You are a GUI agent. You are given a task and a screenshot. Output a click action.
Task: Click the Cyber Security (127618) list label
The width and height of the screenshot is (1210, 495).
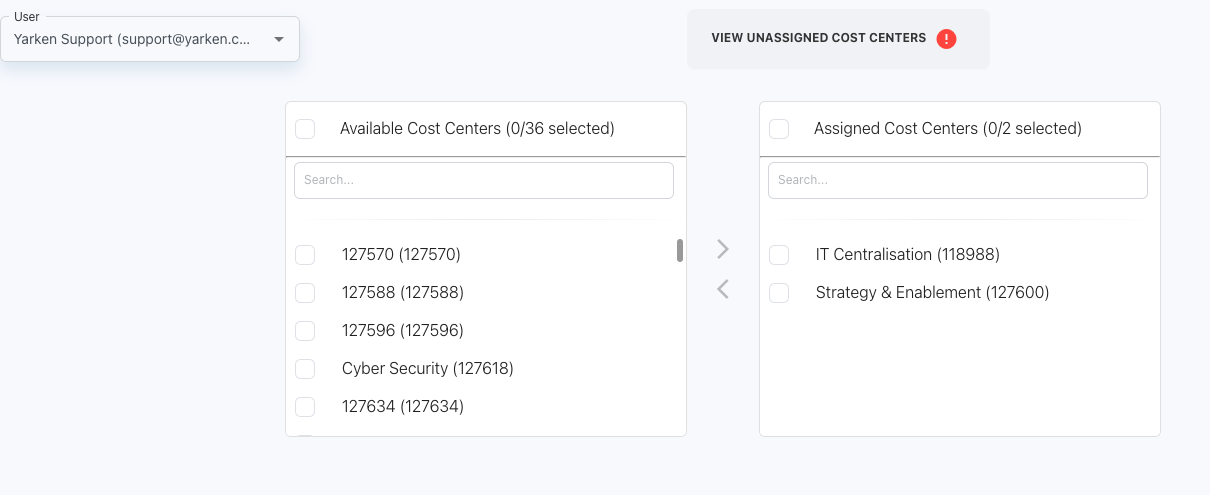[x=427, y=369]
